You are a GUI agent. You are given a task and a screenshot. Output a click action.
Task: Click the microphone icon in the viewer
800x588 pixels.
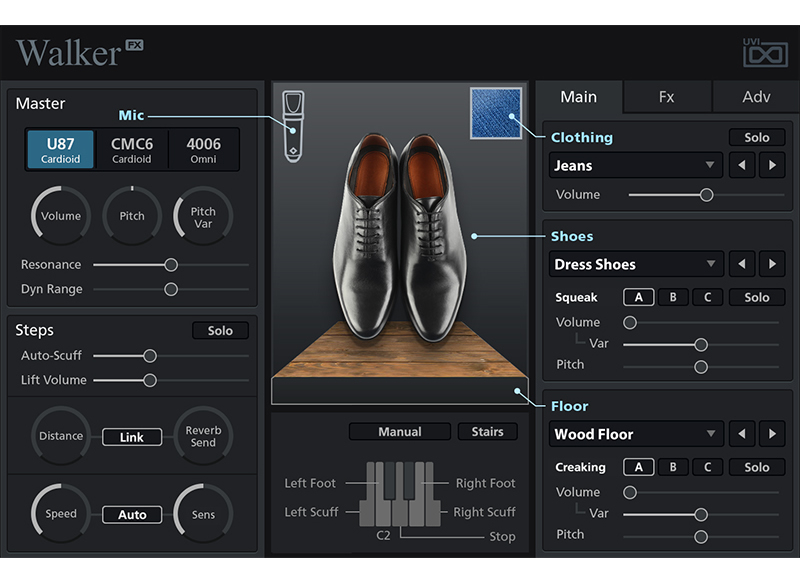tap(293, 127)
